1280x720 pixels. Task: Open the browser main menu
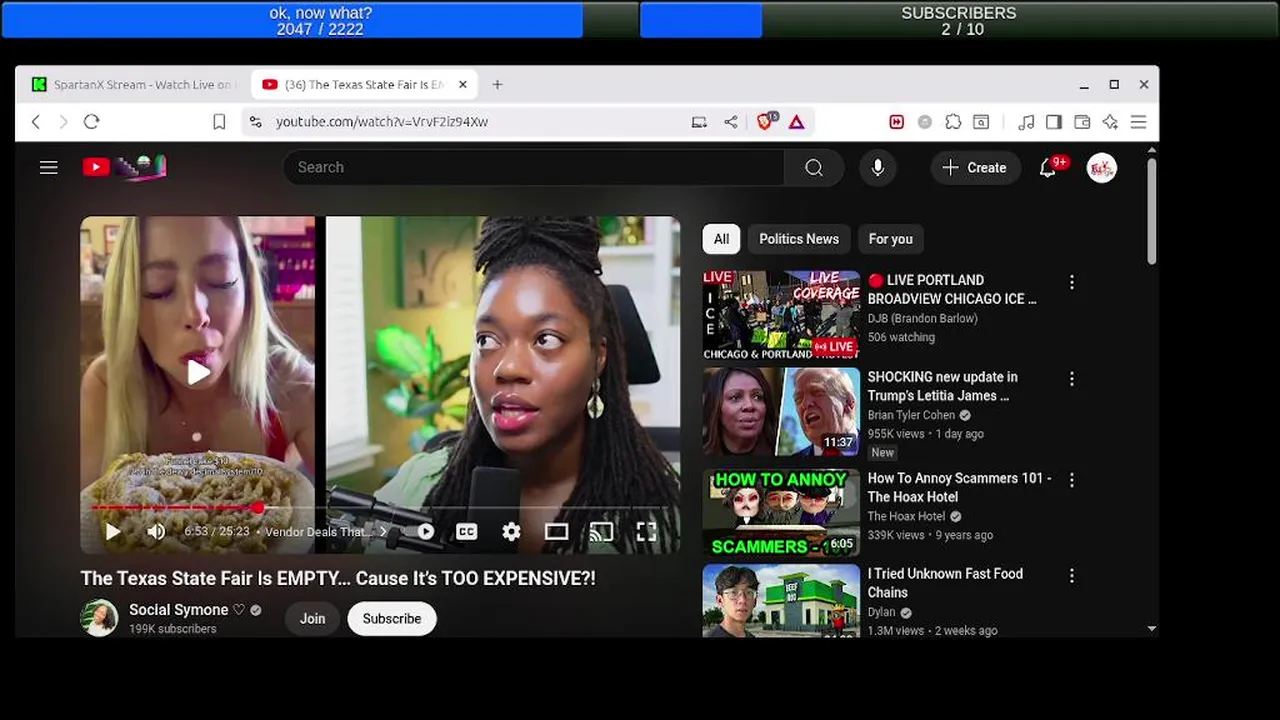1138,121
